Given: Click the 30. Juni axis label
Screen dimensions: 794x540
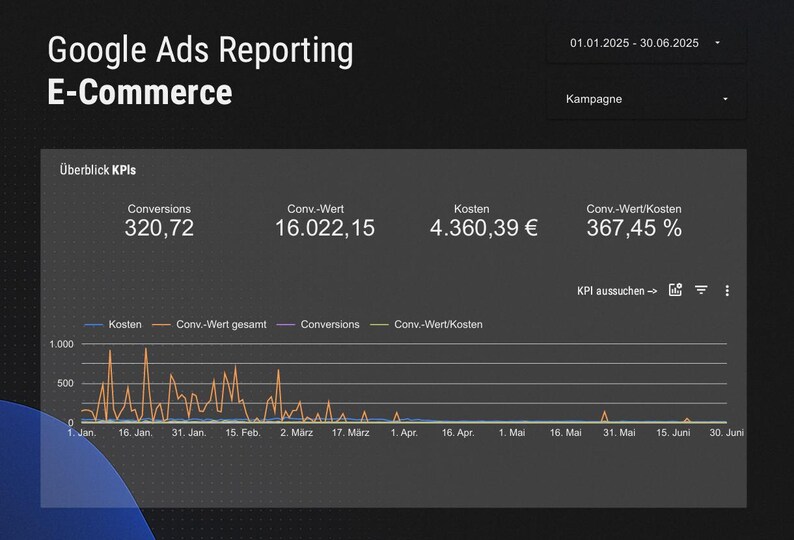Looking at the screenshot, I should (x=727, y=433).
